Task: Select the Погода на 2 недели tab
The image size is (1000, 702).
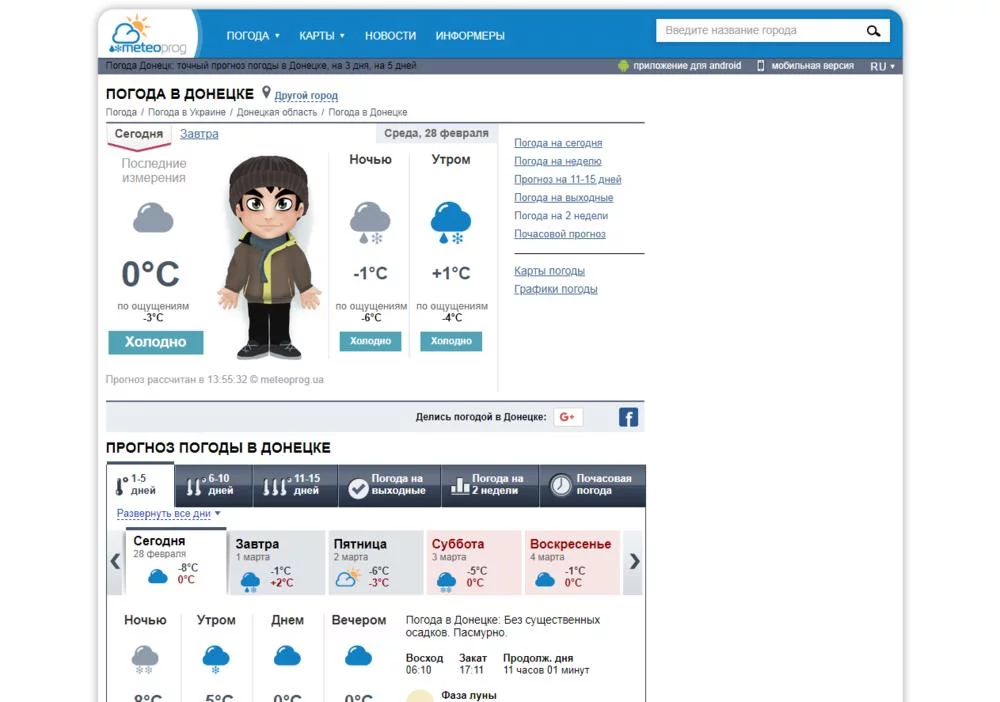Action: 490,486
